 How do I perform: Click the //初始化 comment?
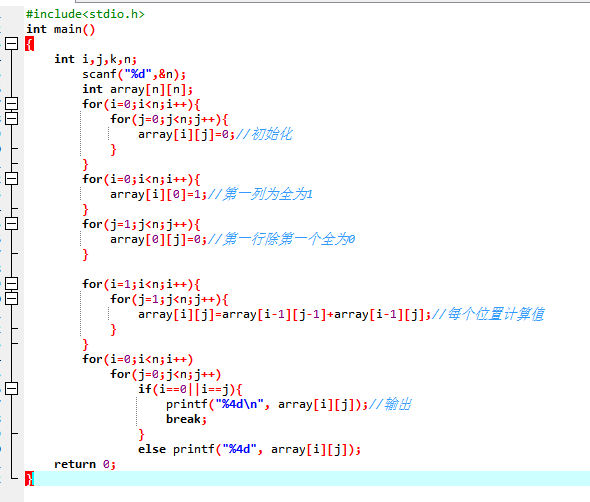click(x=264, y=134)
